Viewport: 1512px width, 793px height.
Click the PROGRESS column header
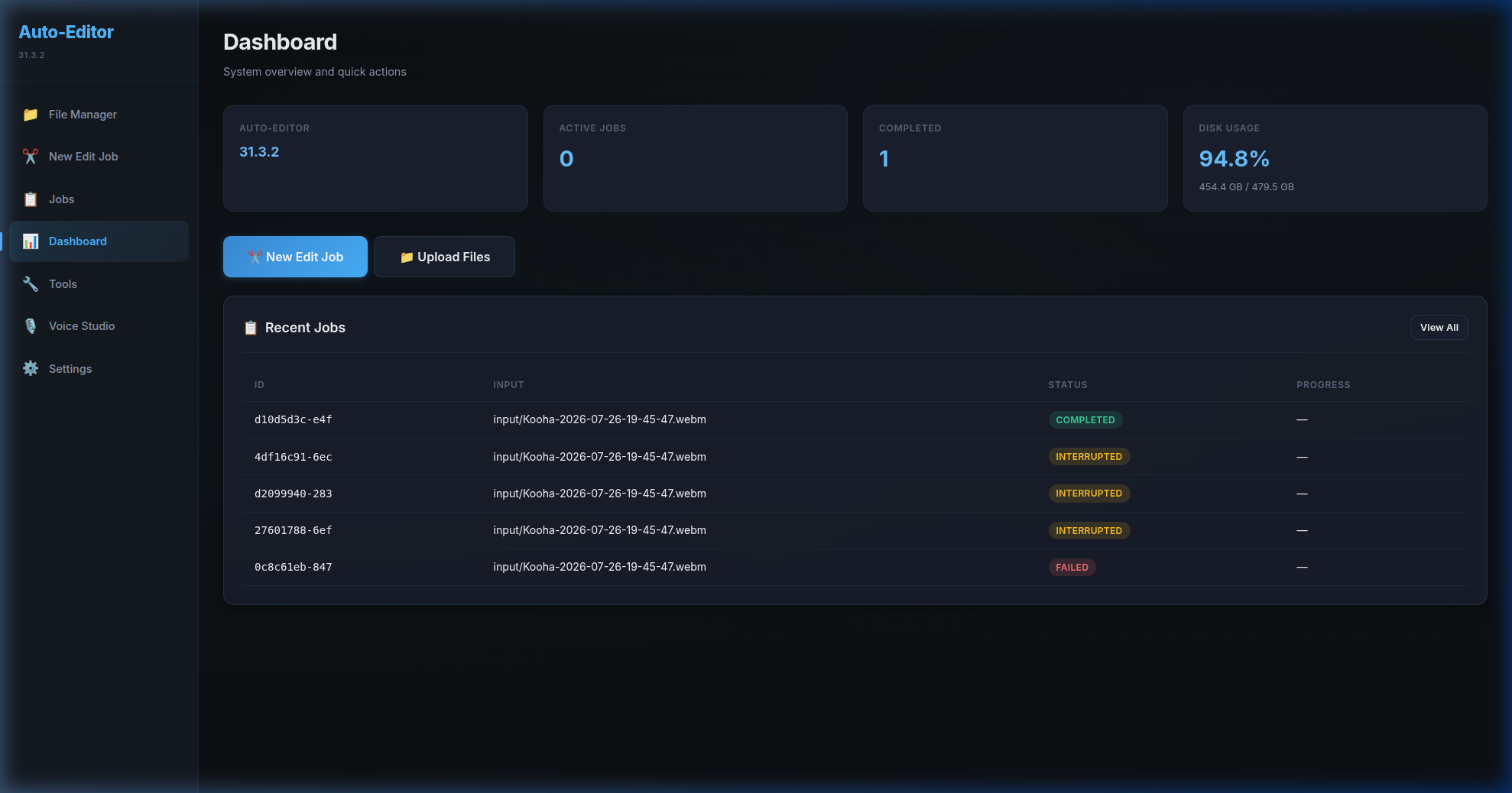[x=1323, y=385]
